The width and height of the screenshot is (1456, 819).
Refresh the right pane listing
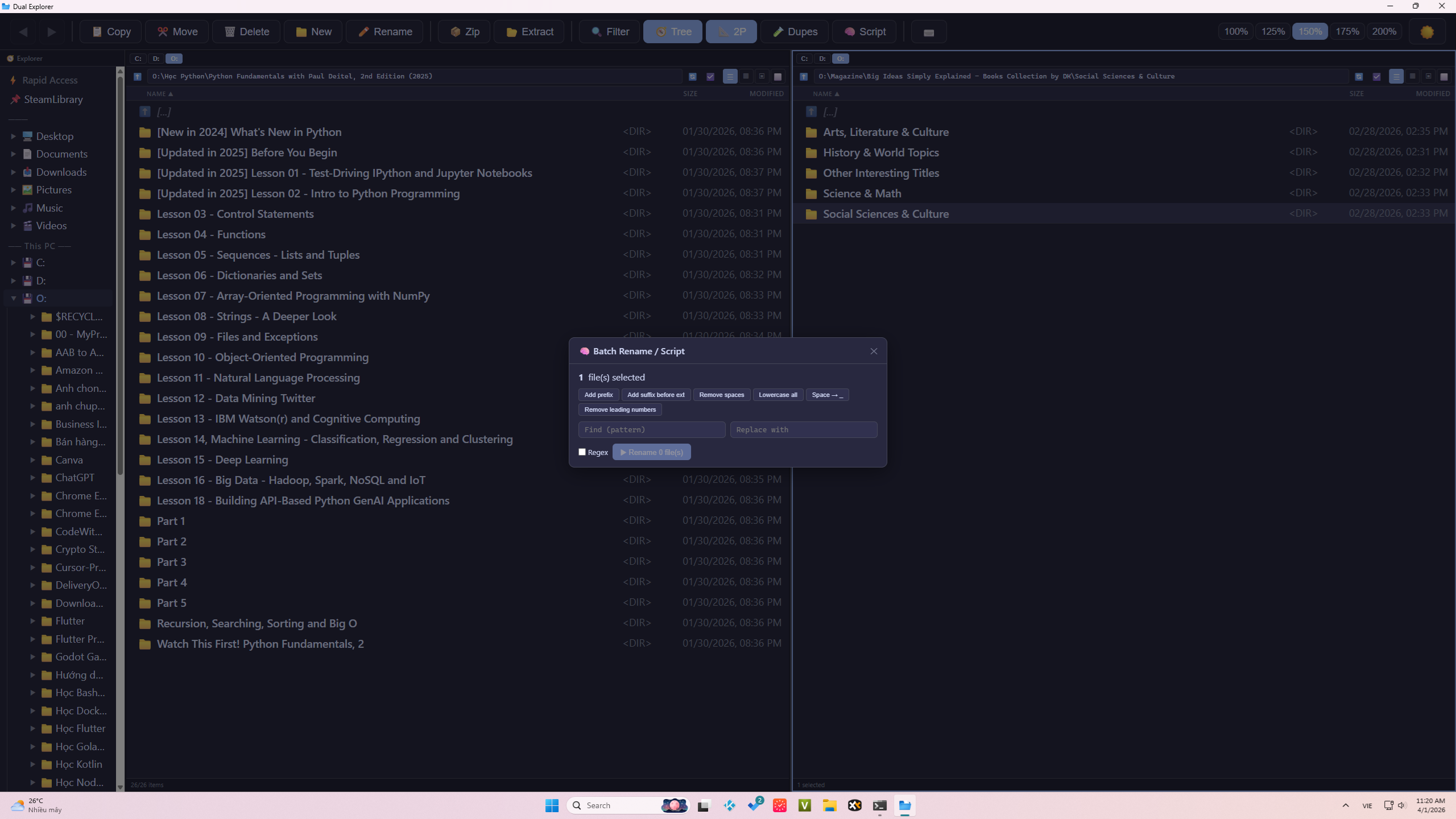click(x=1359, y=76)
